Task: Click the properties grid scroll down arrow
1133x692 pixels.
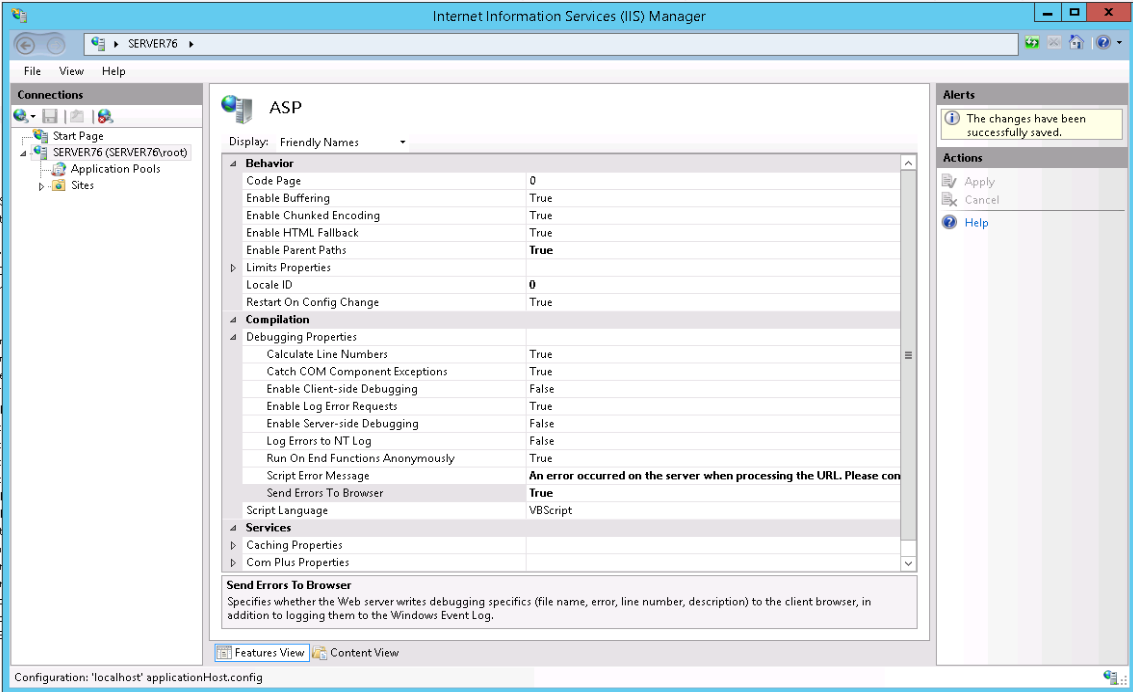Action: point(908,563)
